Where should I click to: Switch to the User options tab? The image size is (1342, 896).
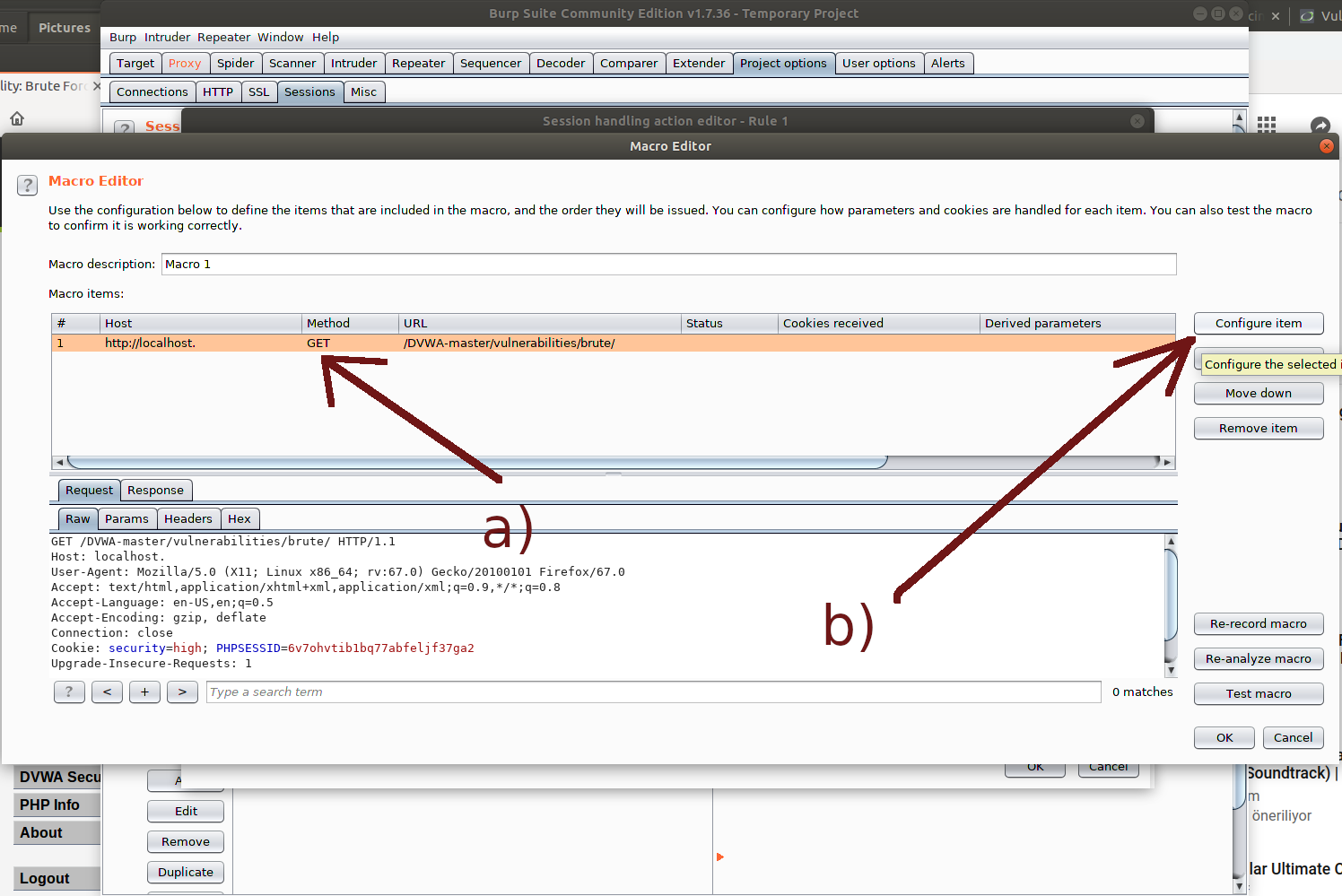coord(879,63)
